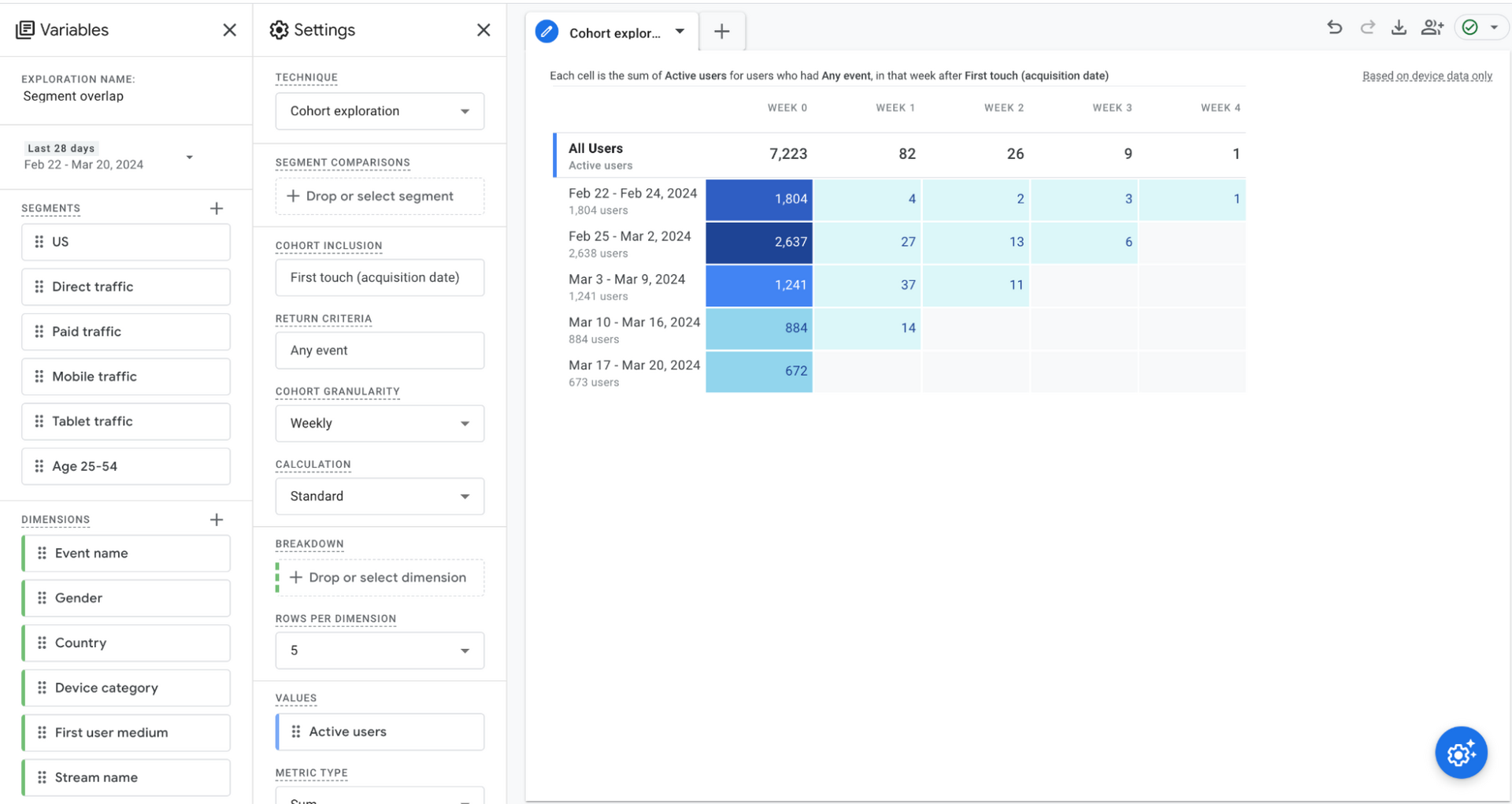1512x804 pixels.
Task: Add a new dimension with plus icon
Action: 217,520
